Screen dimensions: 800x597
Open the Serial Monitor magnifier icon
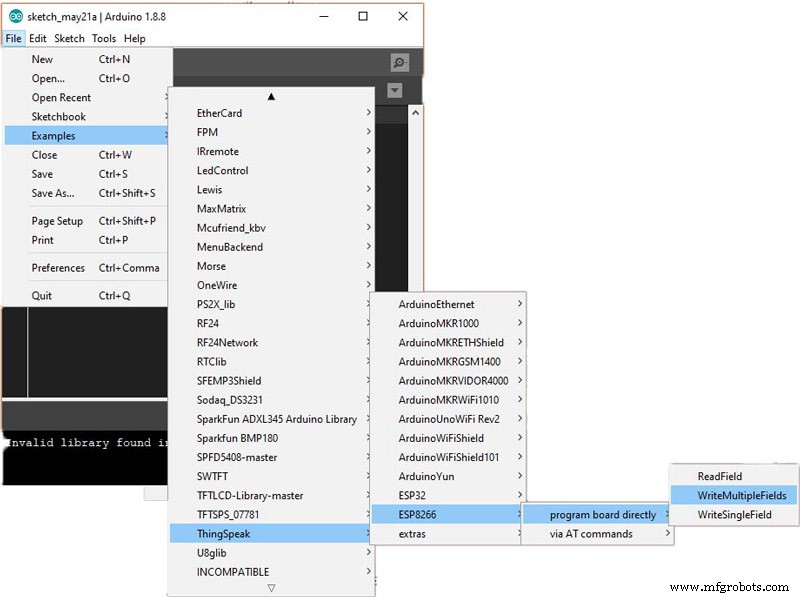(x=399, y=62)
